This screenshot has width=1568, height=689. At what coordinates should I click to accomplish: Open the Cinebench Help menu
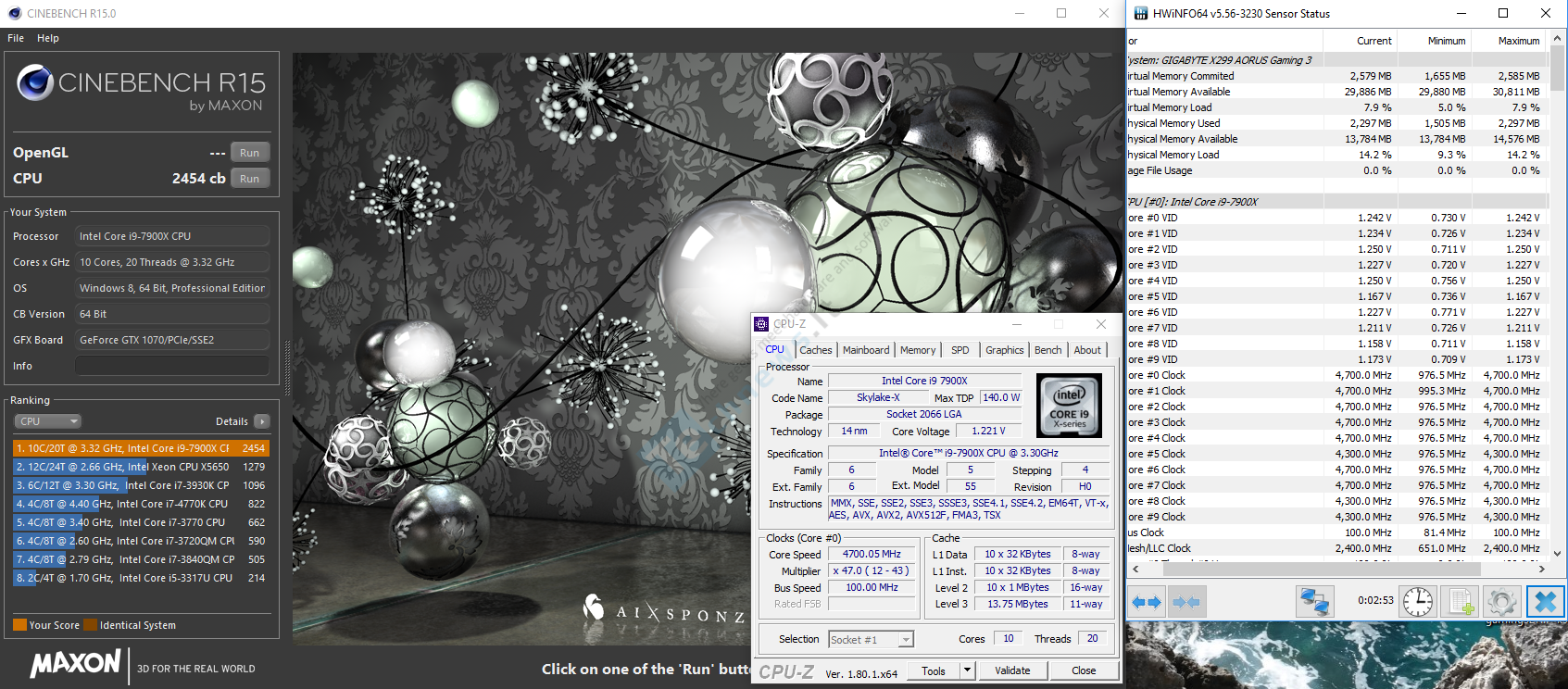[x=48, y=38]
